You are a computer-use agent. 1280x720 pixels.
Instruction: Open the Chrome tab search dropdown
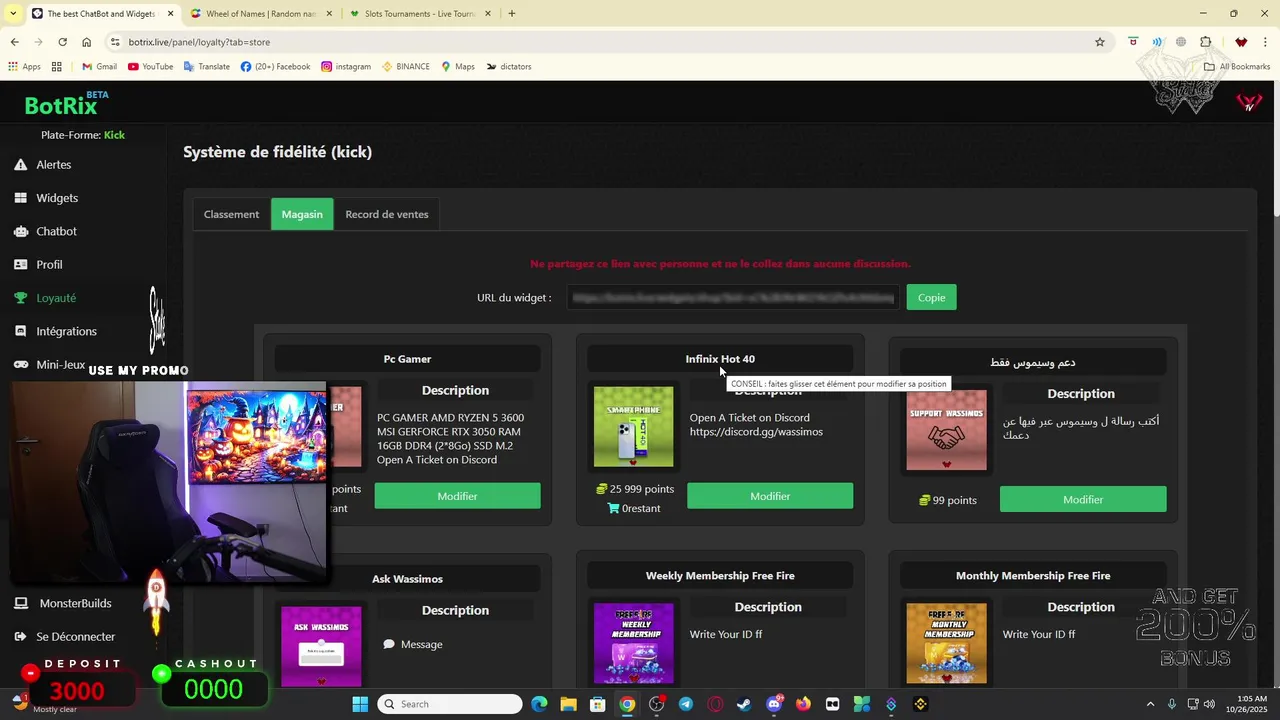[x=13, y=14]
